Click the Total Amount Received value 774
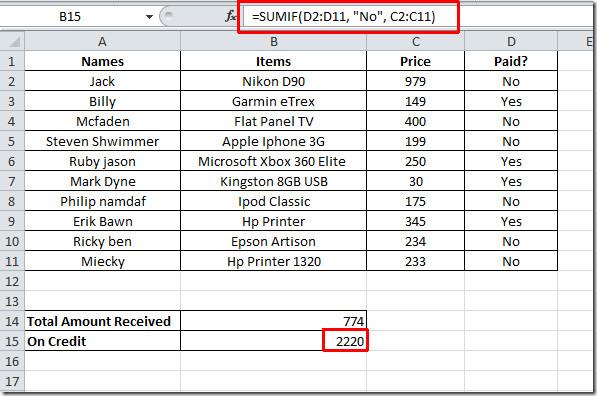 pyautogui.click(x=273, y=321)
